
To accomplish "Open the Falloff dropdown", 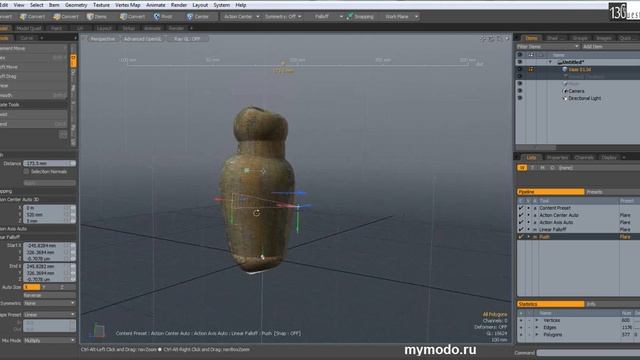I will [328, 17].
